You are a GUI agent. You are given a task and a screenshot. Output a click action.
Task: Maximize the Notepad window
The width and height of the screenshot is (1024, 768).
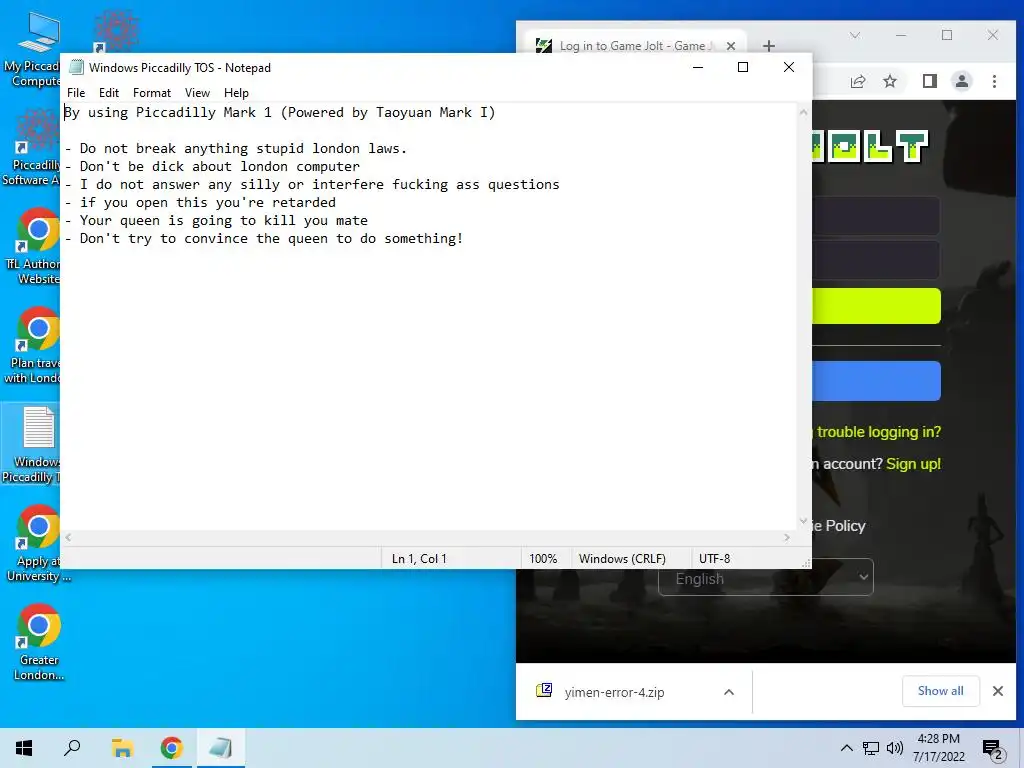tap(743, 67)
